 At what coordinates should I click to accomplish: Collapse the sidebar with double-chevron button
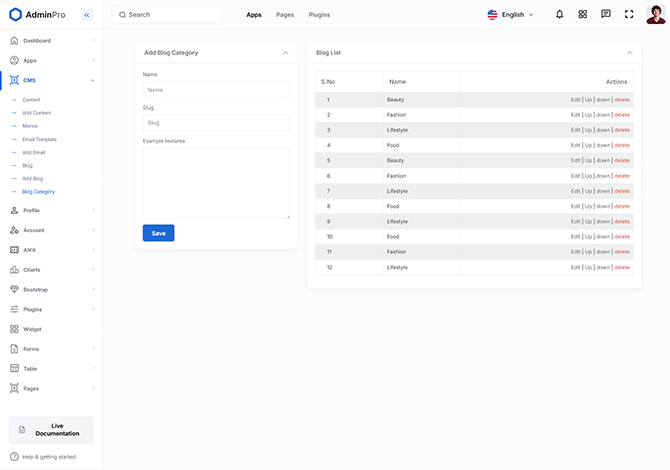click(87, 15)
